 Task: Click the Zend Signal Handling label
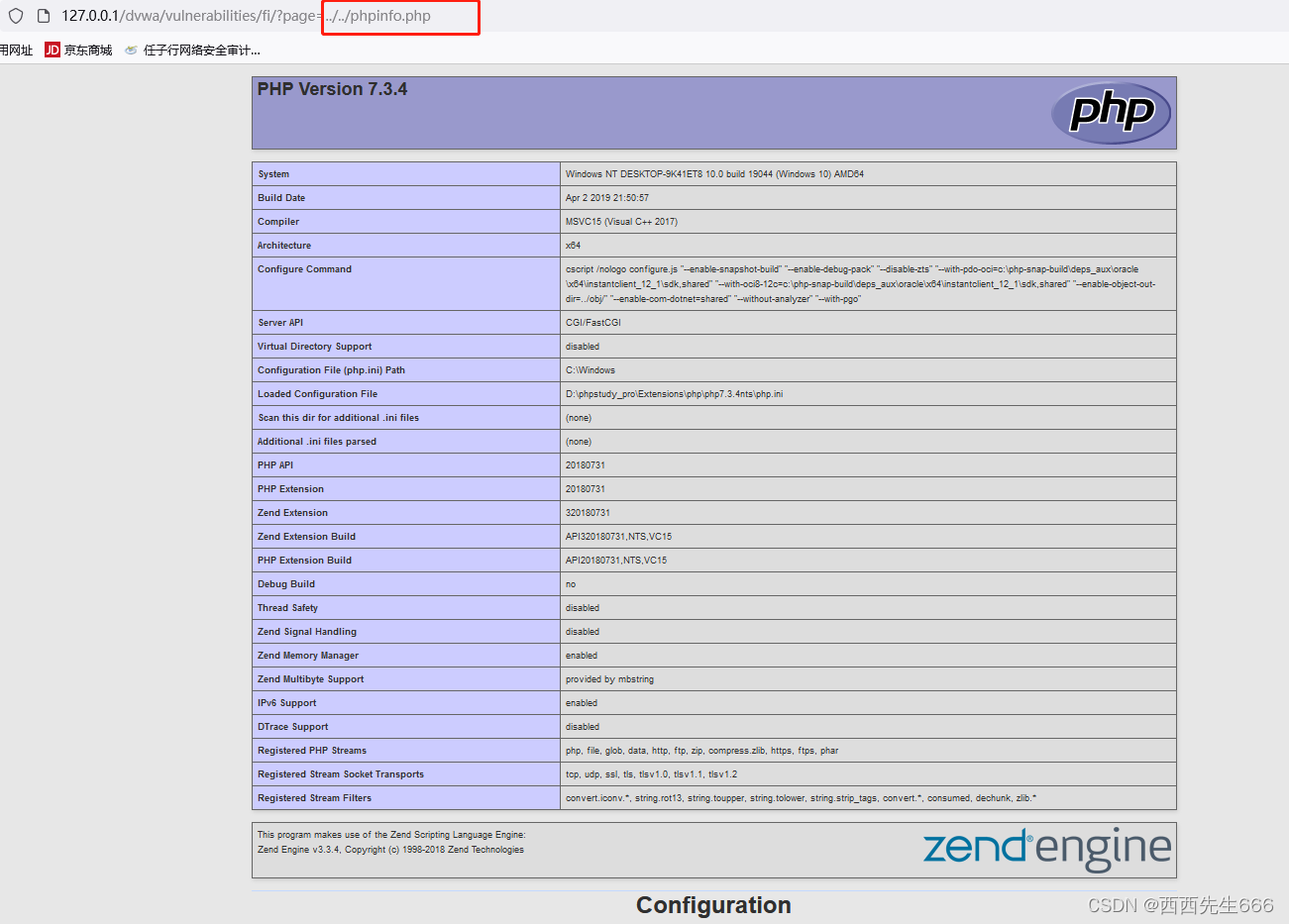click(307, 632)
